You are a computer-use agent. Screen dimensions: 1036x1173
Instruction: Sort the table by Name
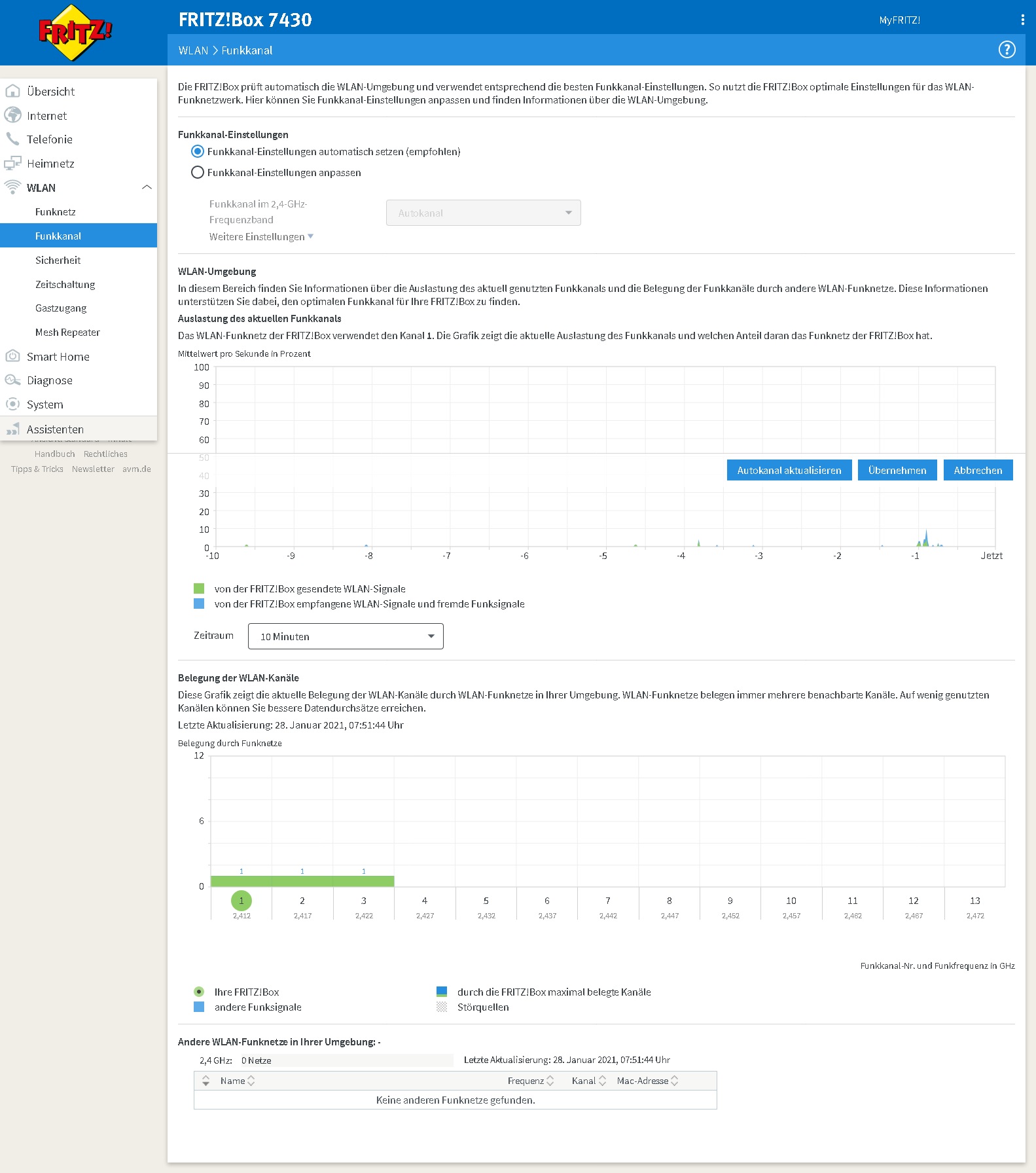pos(238,1081)
